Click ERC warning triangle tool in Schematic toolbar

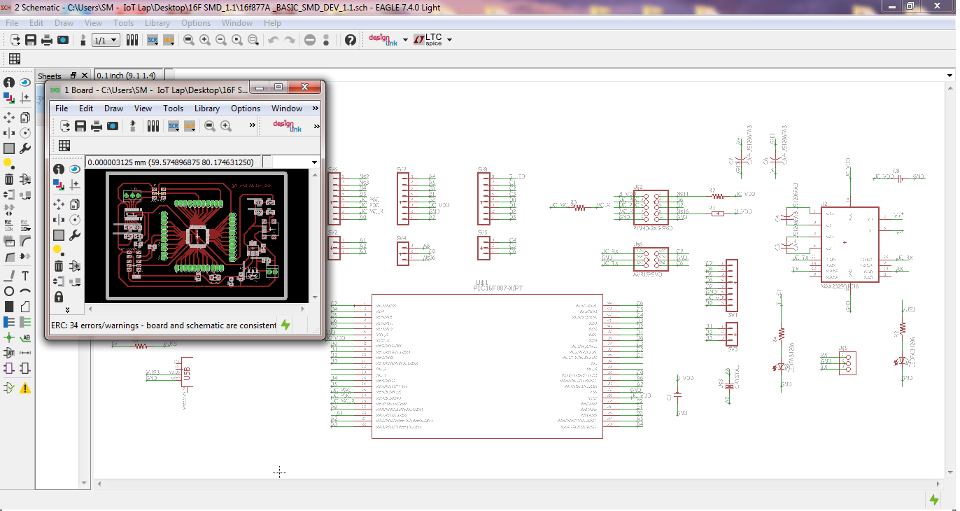click(25, 388)
